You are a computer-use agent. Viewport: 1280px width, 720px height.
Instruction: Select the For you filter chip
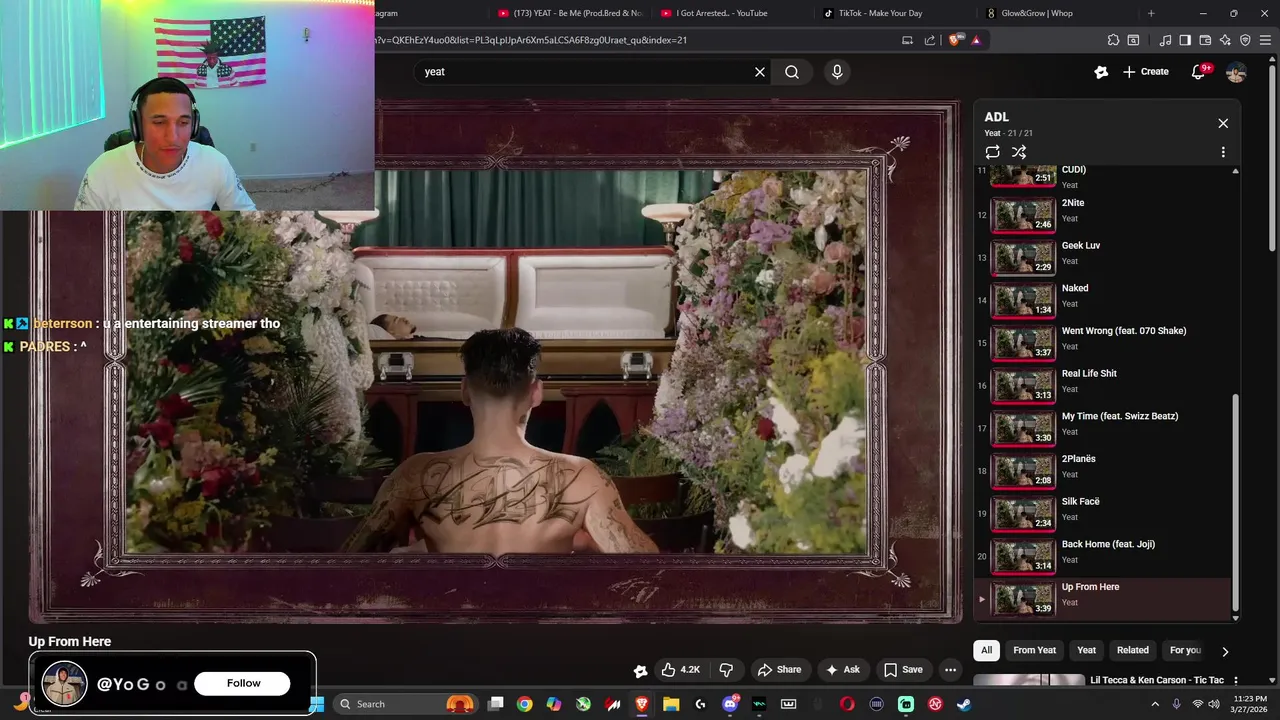(x=1185, y=650)
